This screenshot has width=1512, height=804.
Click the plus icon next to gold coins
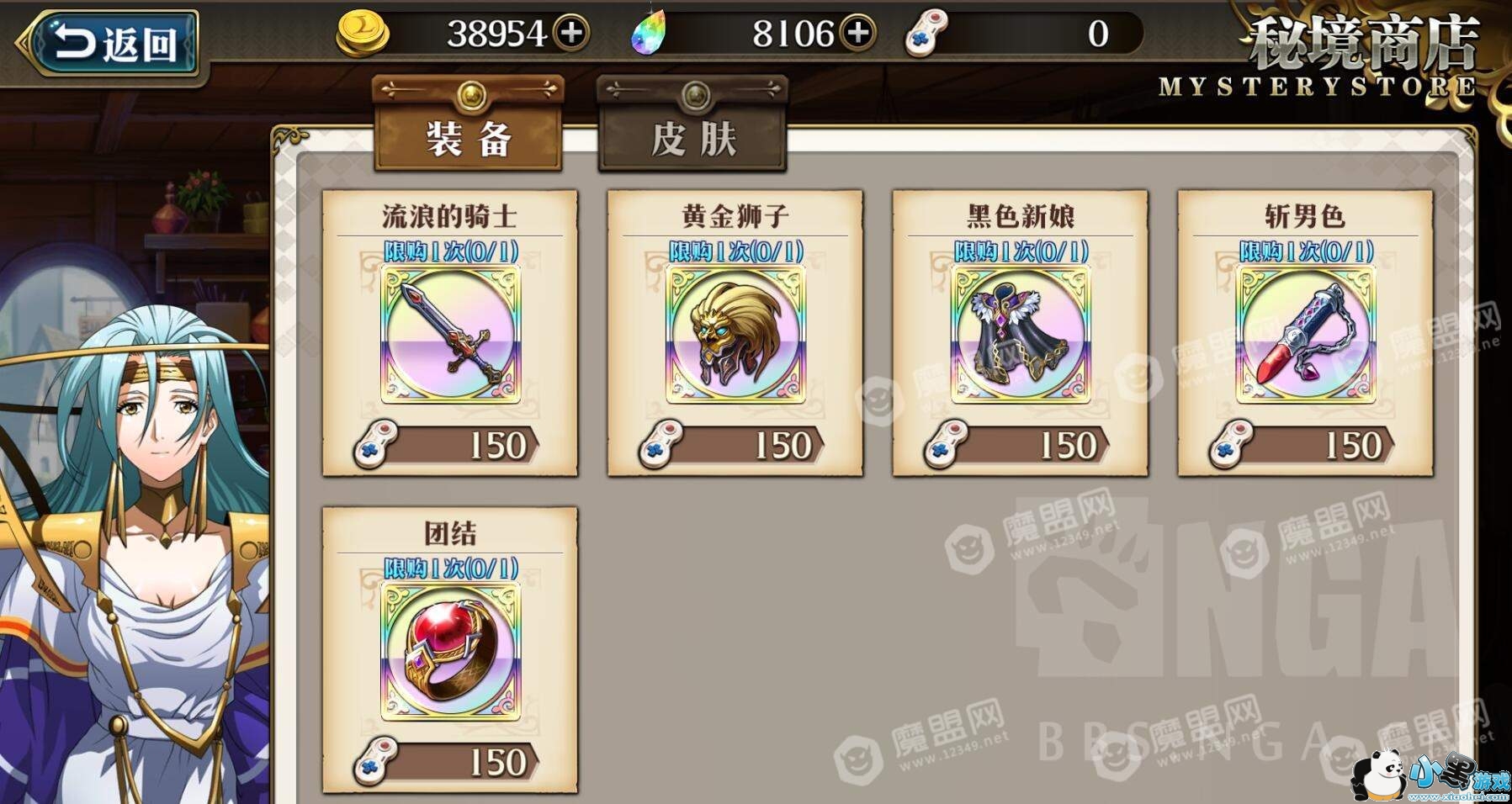pyautogui.click(x=572, y=34)
